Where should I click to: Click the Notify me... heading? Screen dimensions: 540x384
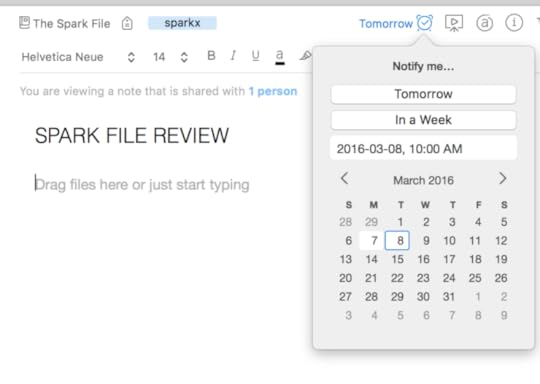423,66
